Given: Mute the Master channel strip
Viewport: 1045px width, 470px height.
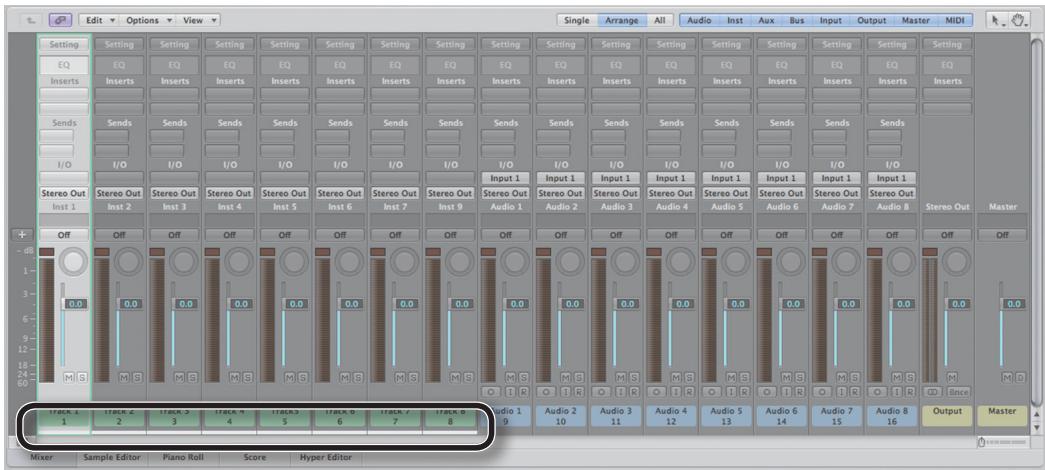Looking at the screenshot, I should click(1009, 378).
